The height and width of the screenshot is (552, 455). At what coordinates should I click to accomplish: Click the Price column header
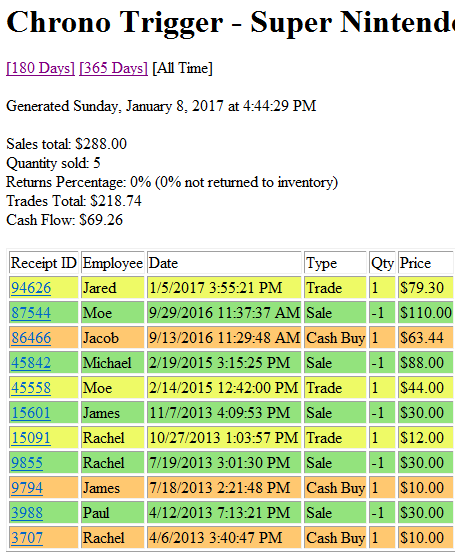tap(425, 263)
